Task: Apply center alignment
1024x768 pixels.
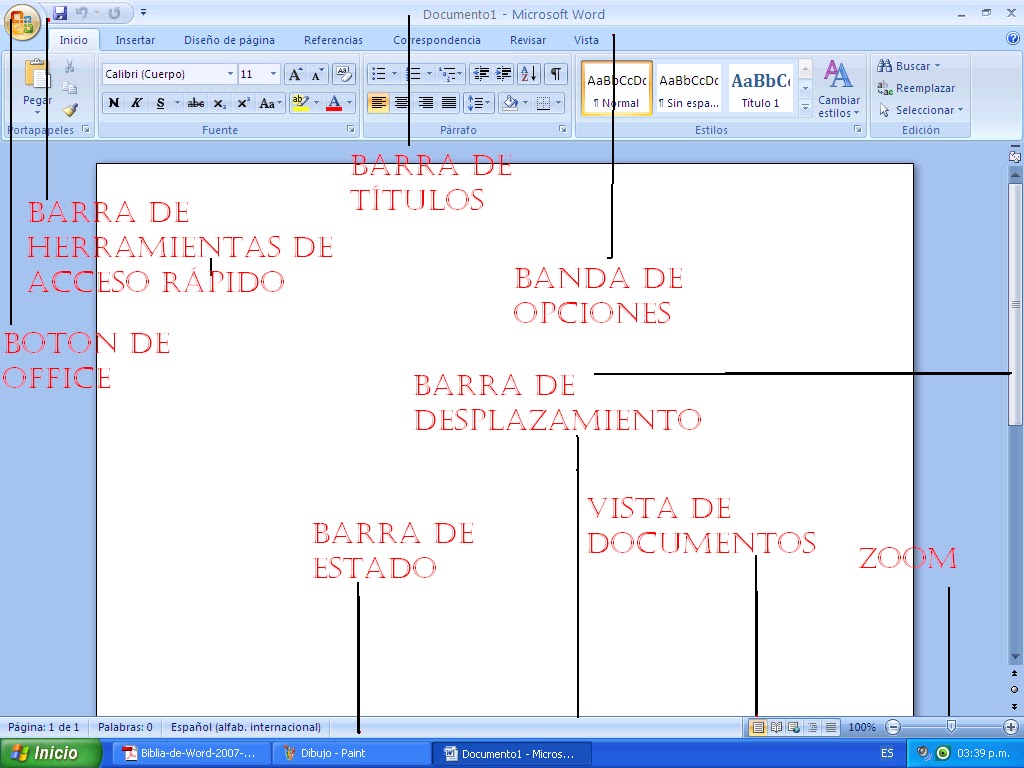Action: click(x=401, y=103)
